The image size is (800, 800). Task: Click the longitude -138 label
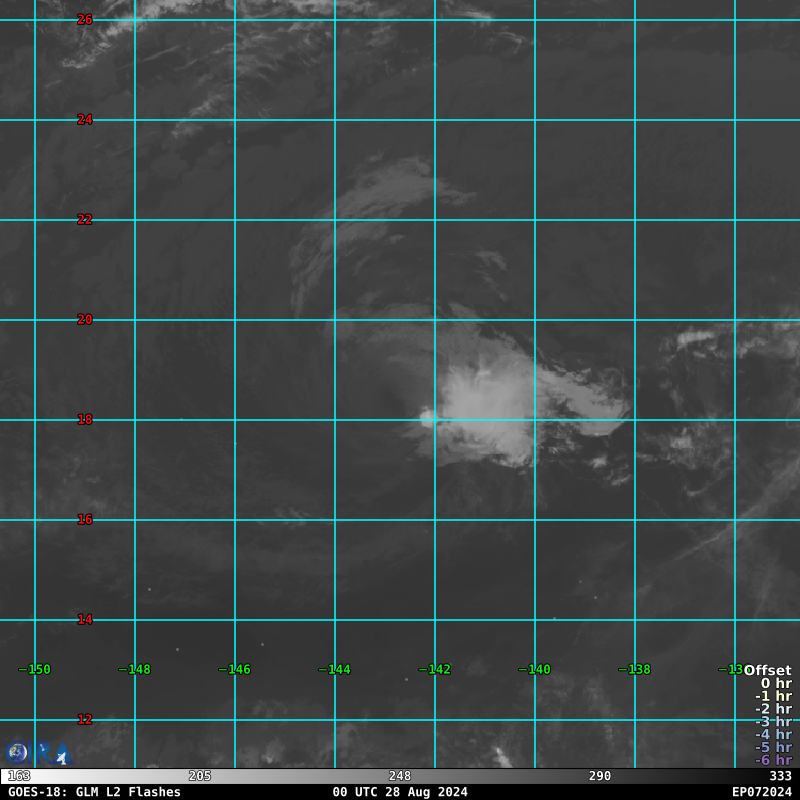click(635, 670)
